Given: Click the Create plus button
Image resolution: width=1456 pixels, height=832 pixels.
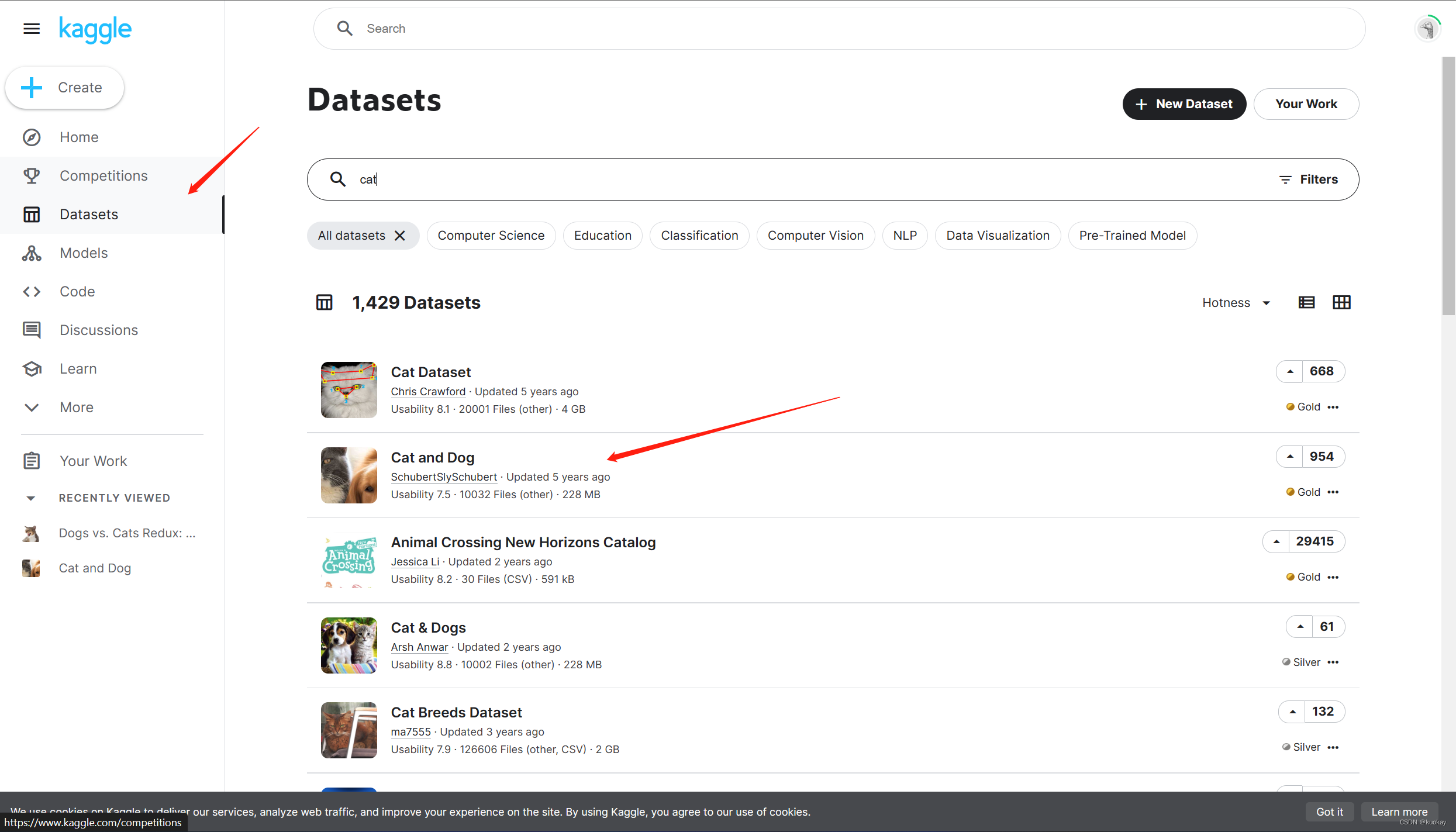Looking at the screenshot, I should (x=64, y=88).
